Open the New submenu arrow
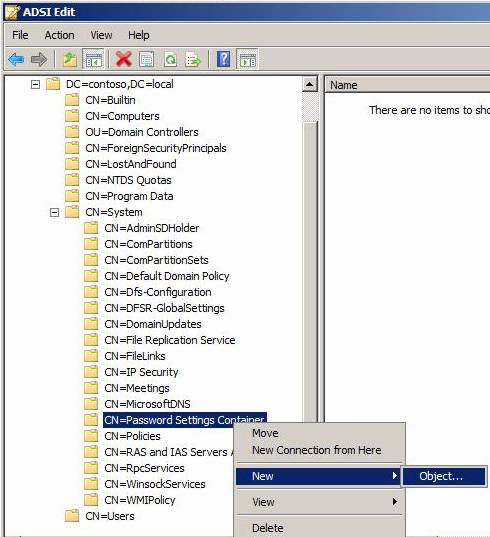 (x=394, y=476)
